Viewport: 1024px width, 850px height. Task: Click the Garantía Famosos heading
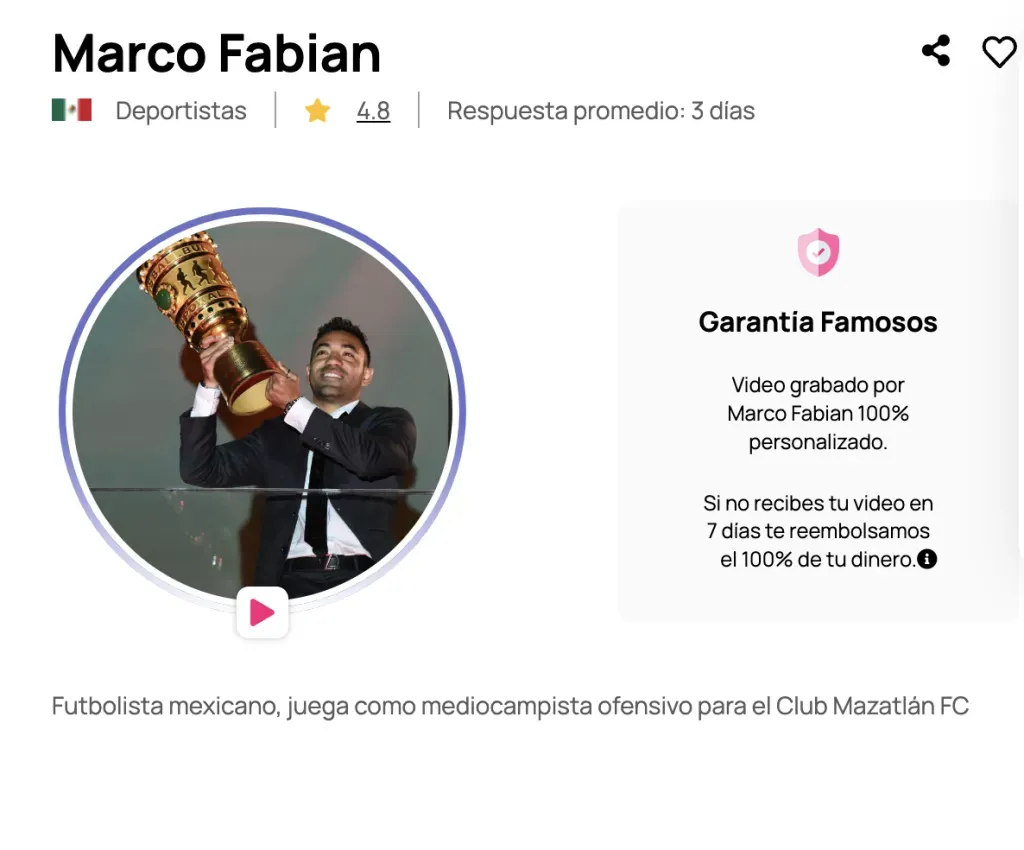(x=818, y=322)
